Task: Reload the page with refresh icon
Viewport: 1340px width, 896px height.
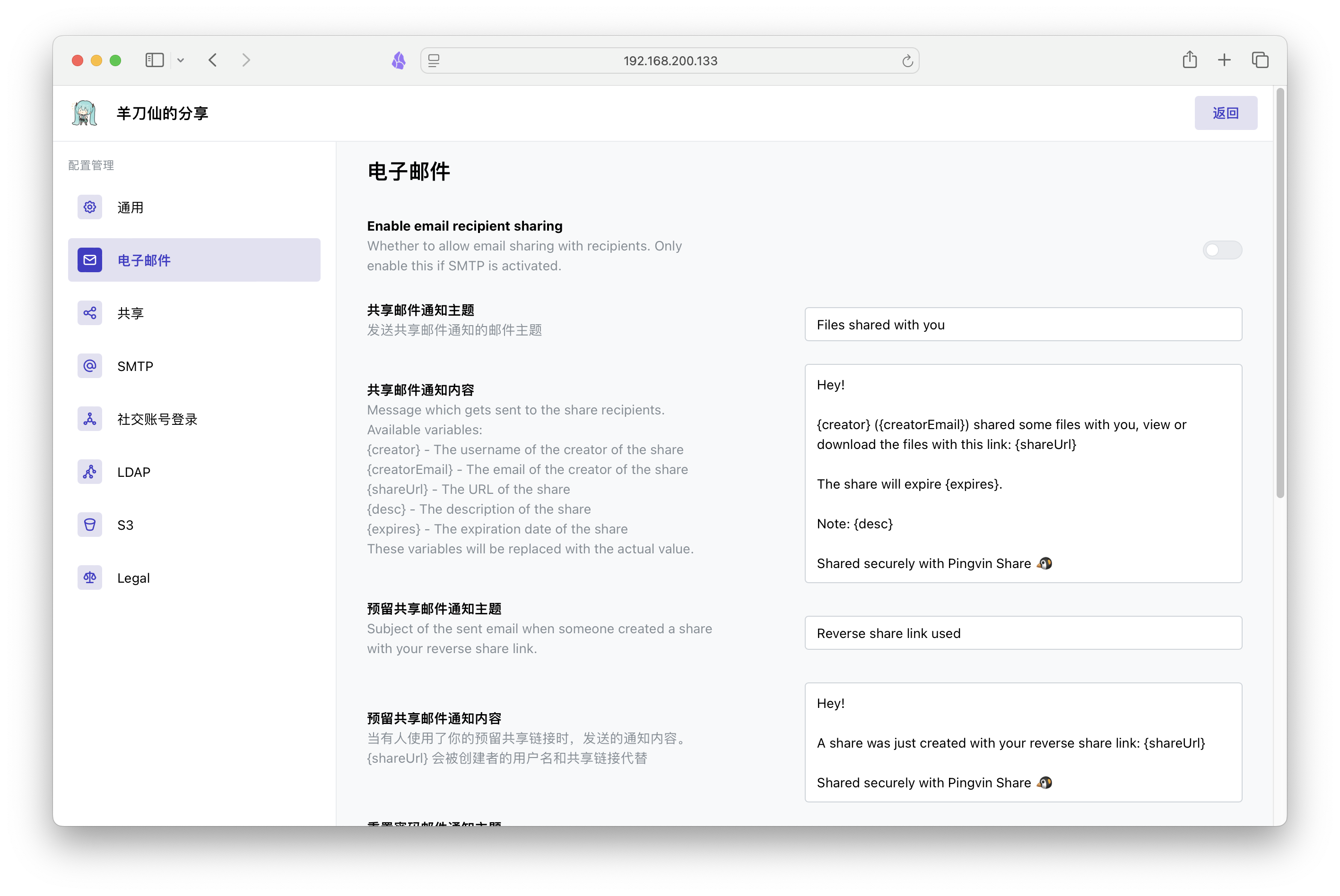Action: click(x=907, y=60)
